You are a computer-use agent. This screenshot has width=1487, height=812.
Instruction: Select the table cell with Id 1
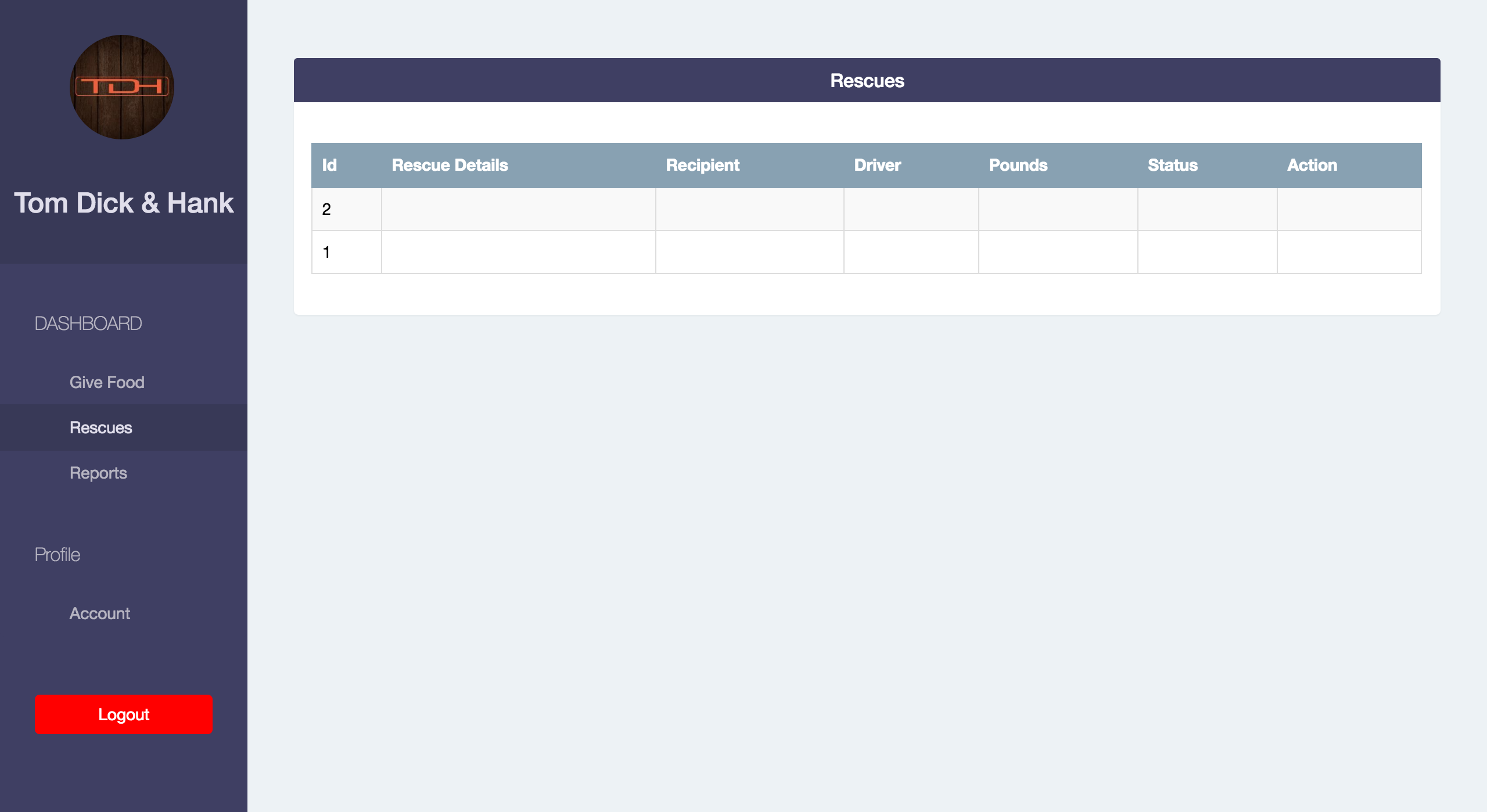tap(347, 252)
